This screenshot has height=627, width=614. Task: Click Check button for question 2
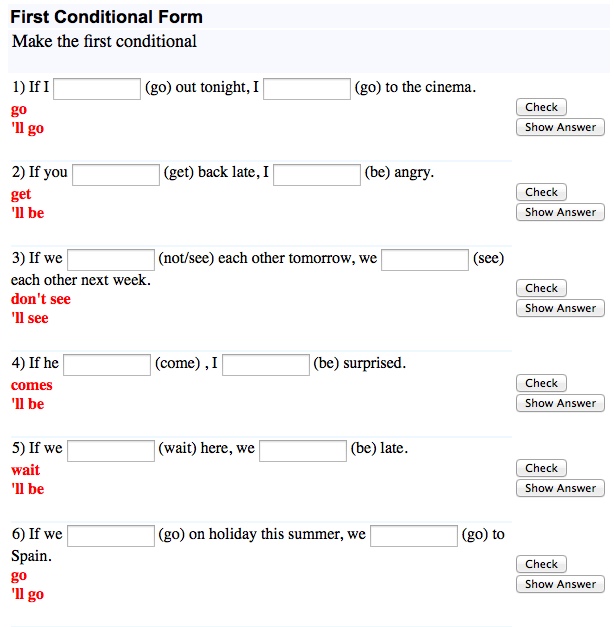coord(541,192)
